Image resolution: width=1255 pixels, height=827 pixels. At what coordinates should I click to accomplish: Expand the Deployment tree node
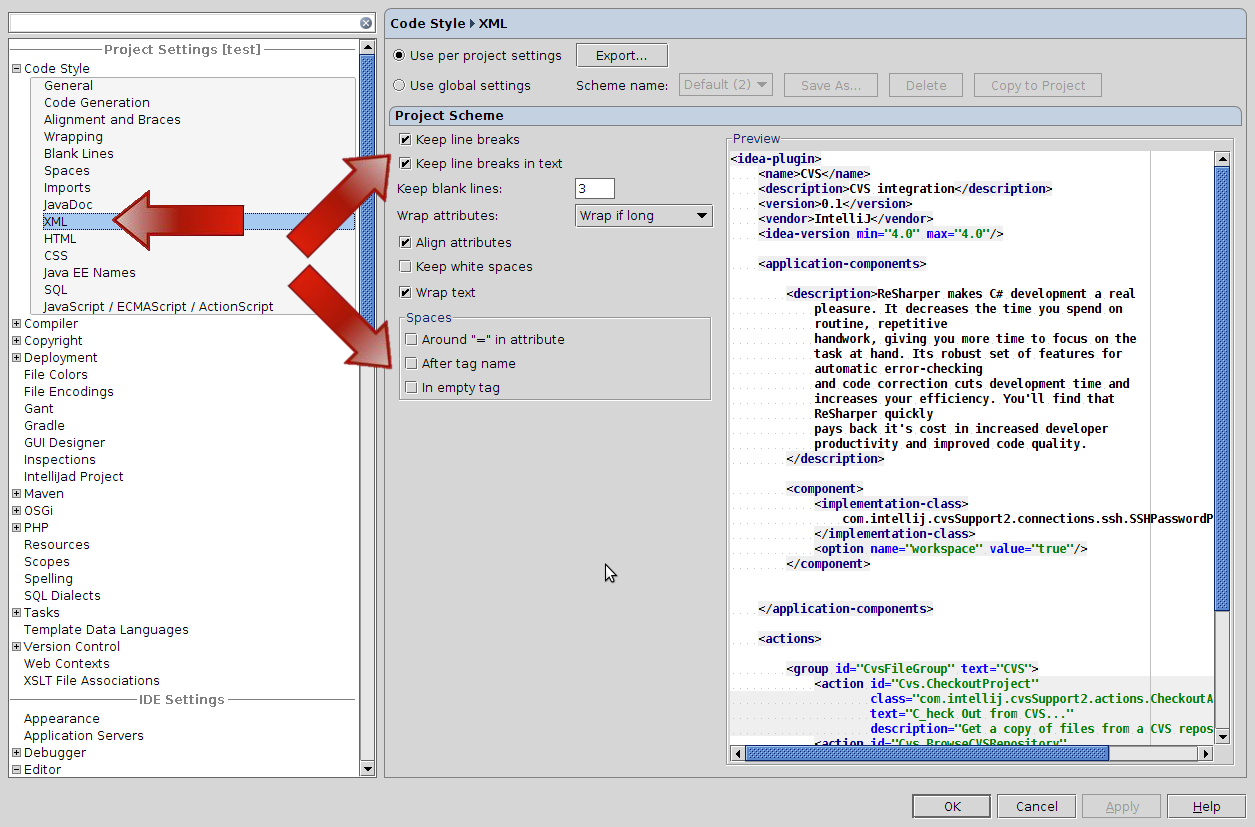pyautogui.click(x=16, y=358)
